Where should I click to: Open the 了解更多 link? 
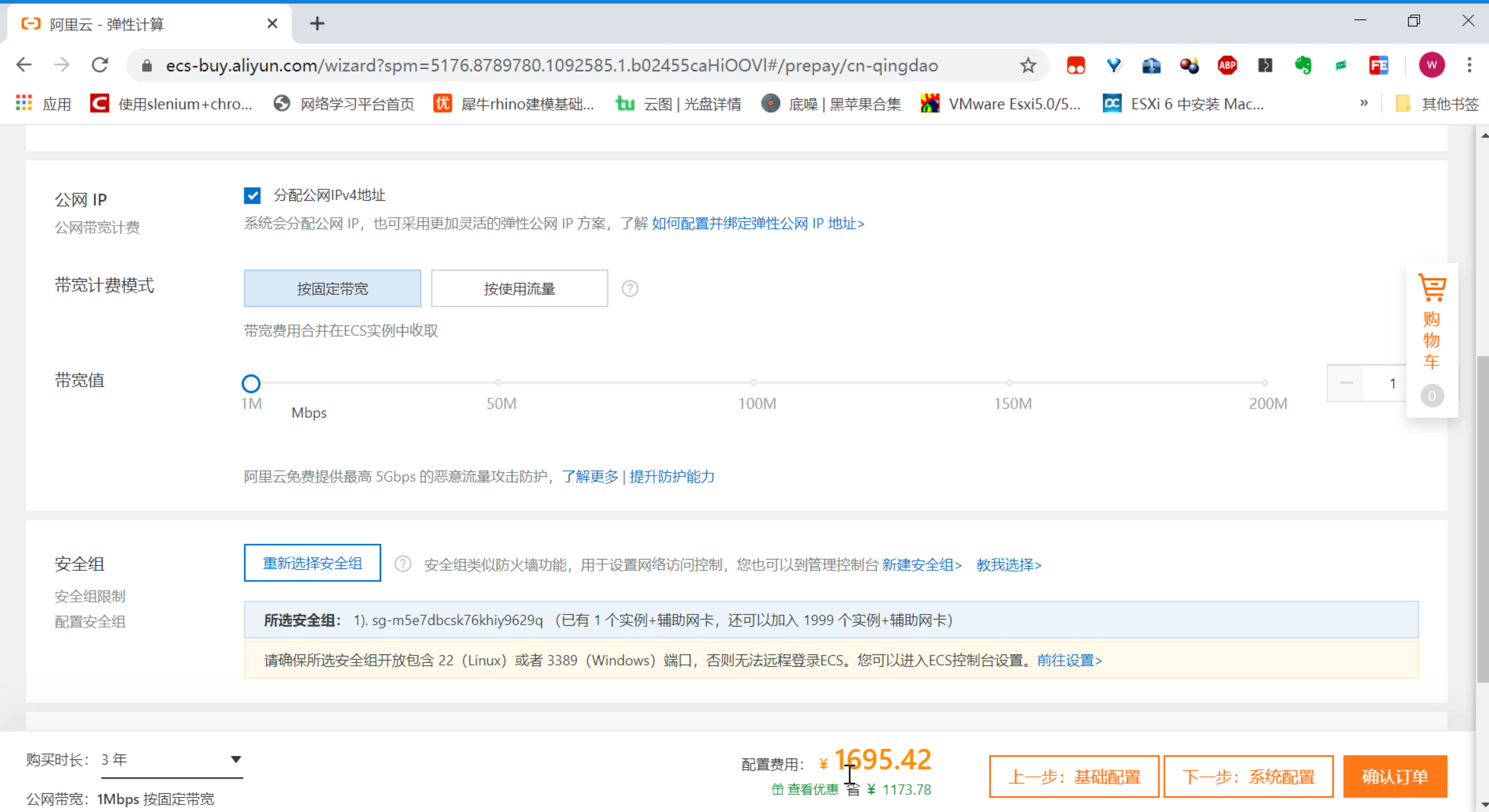590,476
